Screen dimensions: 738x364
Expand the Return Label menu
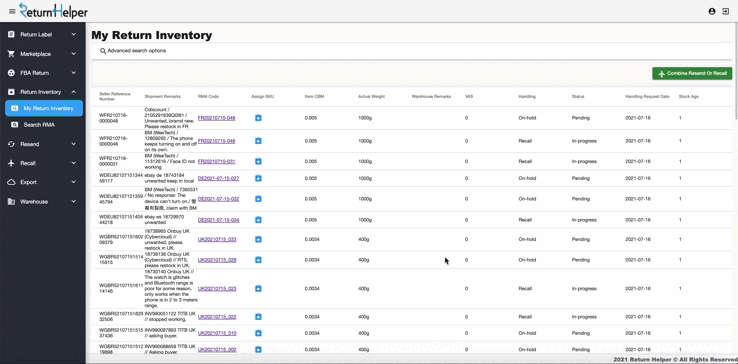click(x=42, y=34)
